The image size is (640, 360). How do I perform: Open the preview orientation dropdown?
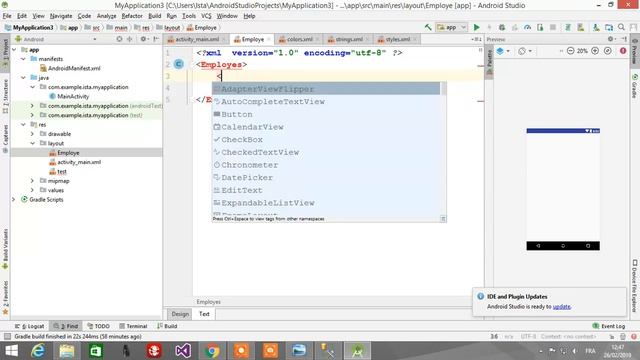coord(525,51)
